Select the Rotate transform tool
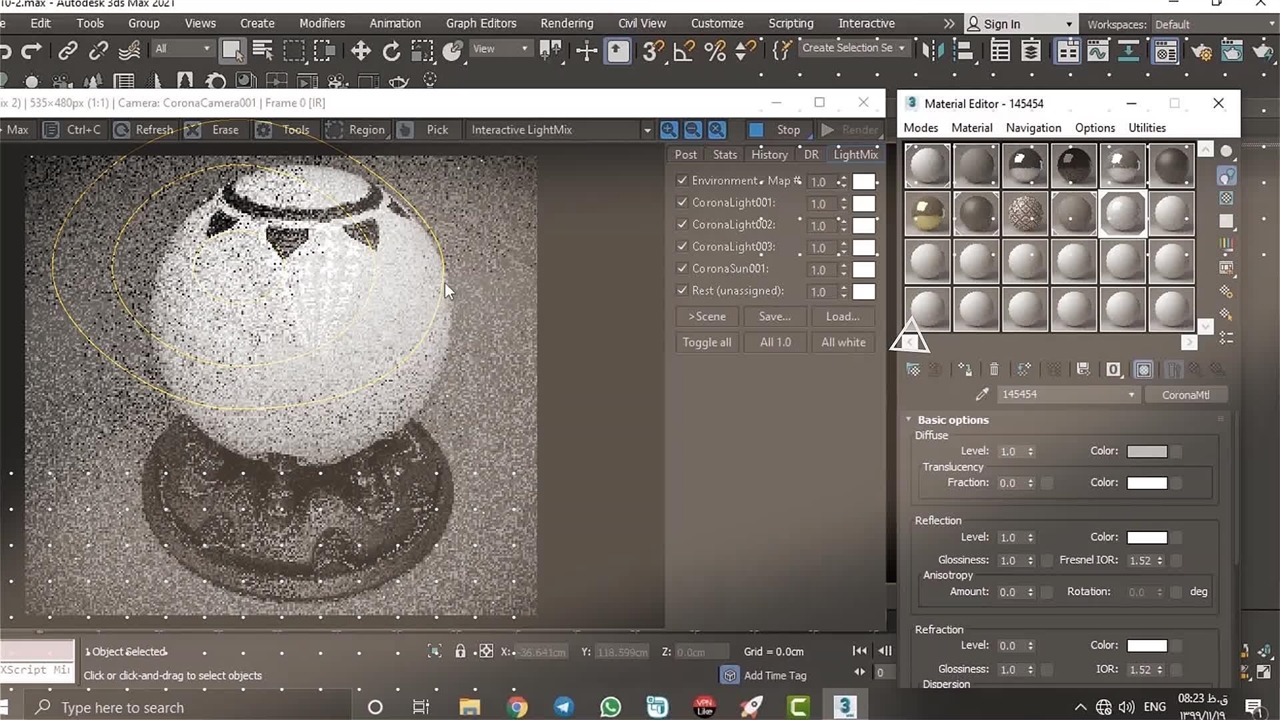The height and width of the screenshot is (720, 1280). click(x=391, y=50)
